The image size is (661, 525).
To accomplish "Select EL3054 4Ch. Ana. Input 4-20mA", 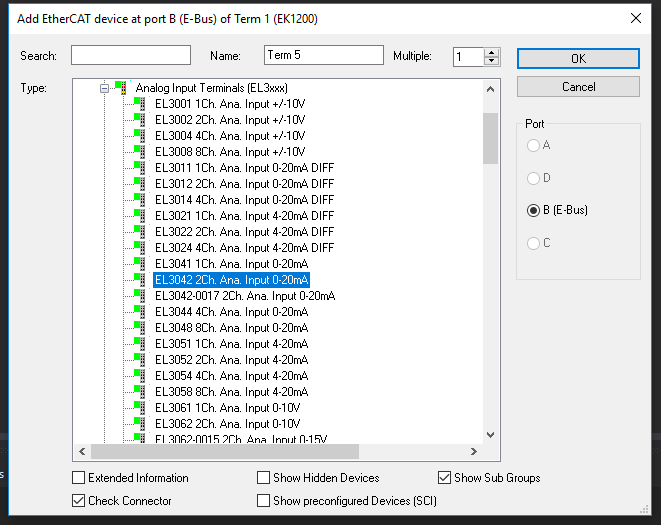I will (x=231, y=376).
